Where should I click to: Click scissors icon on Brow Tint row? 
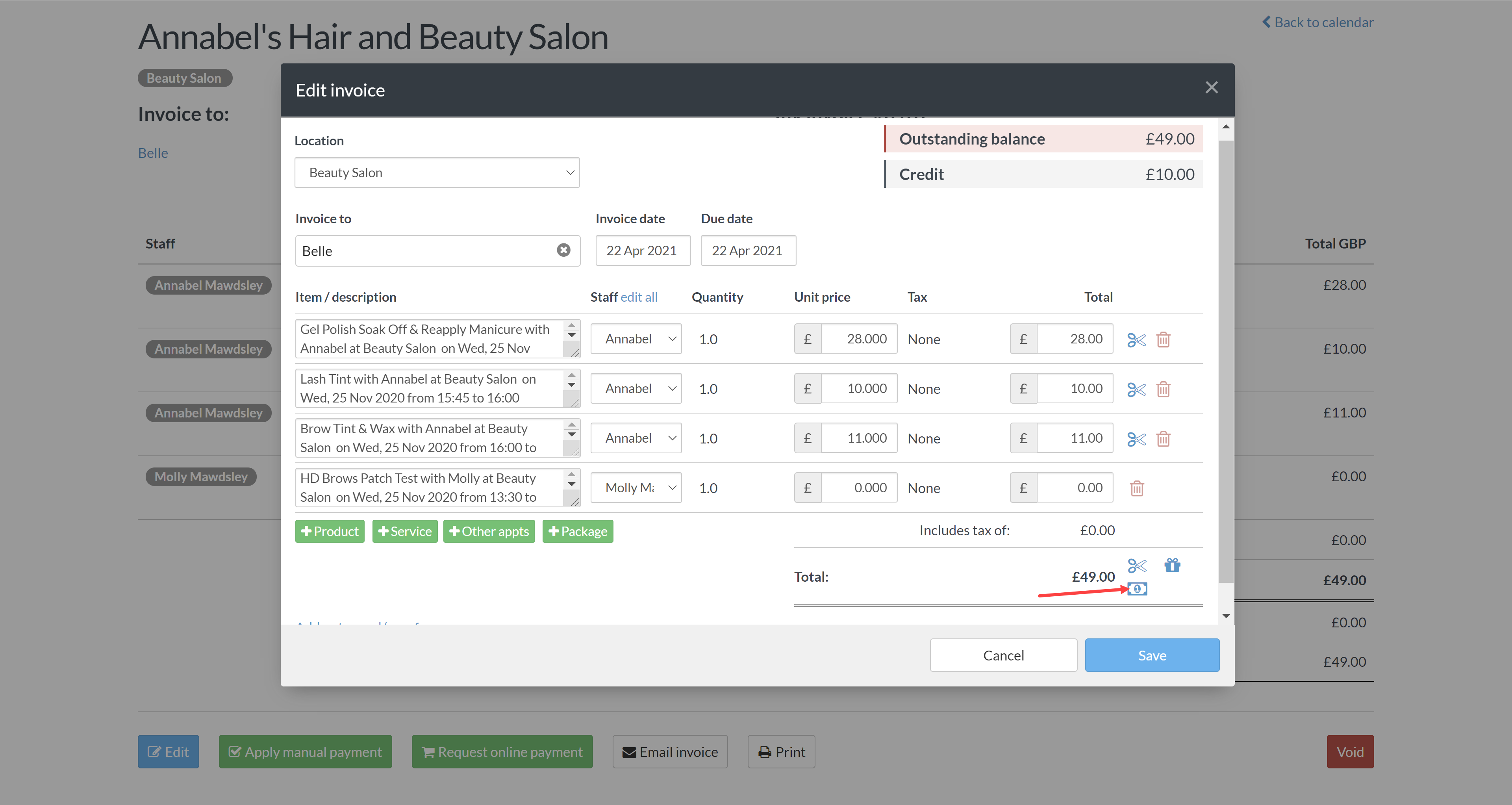(x=1136, y=439)
